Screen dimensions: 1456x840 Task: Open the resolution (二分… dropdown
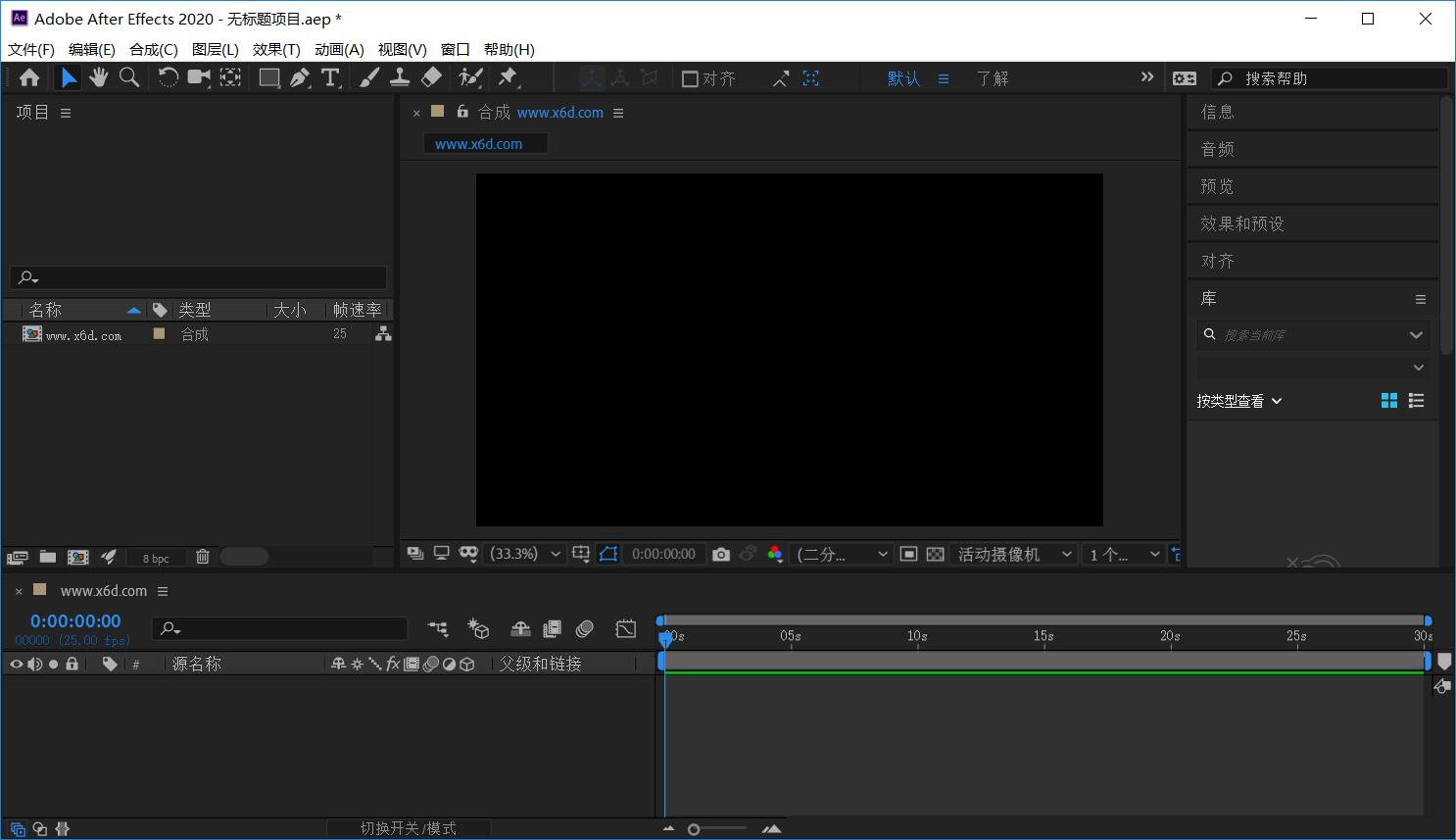tap(842, 554)
